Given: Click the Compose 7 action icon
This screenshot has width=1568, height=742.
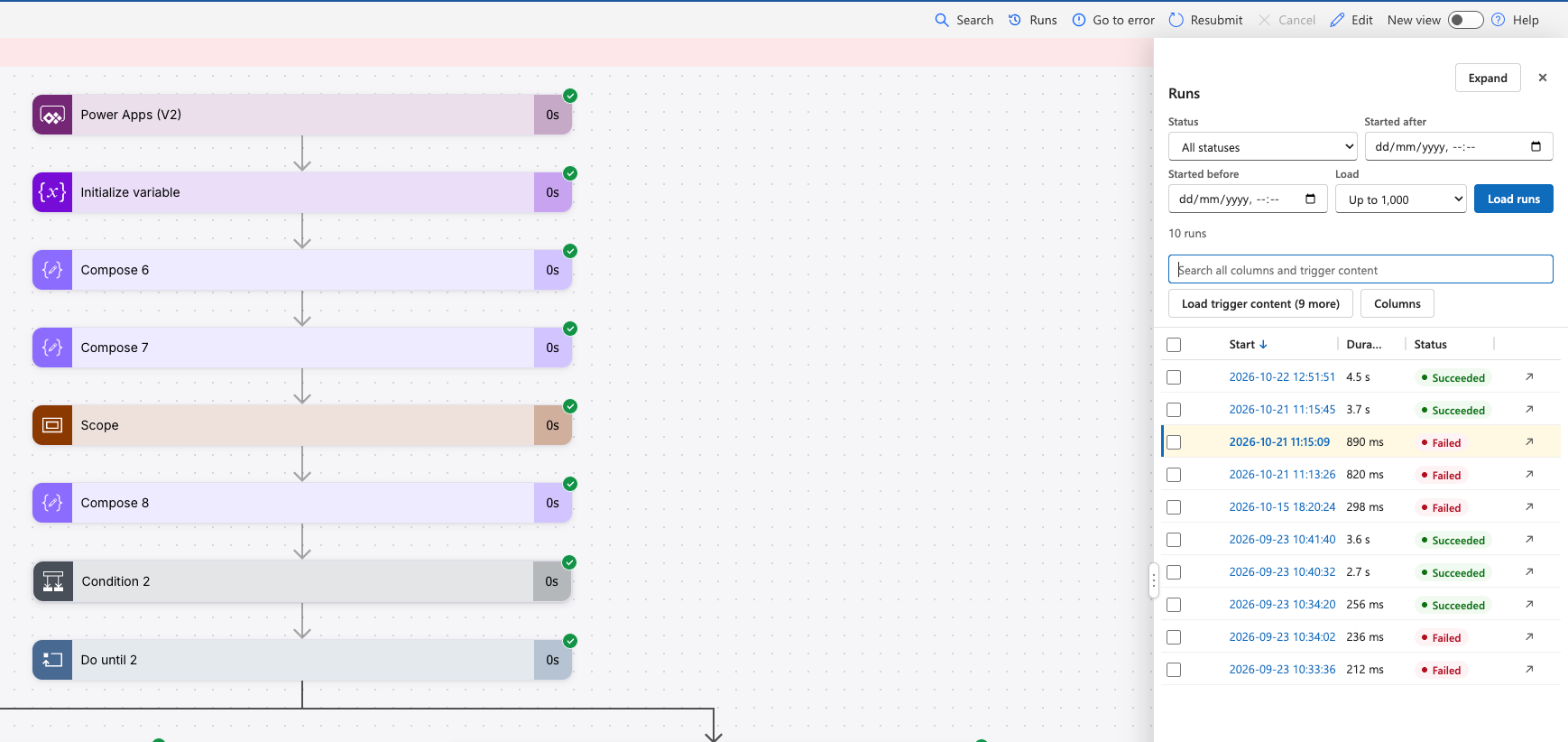Looking at the screenshot, I should [x=52, y=348].
